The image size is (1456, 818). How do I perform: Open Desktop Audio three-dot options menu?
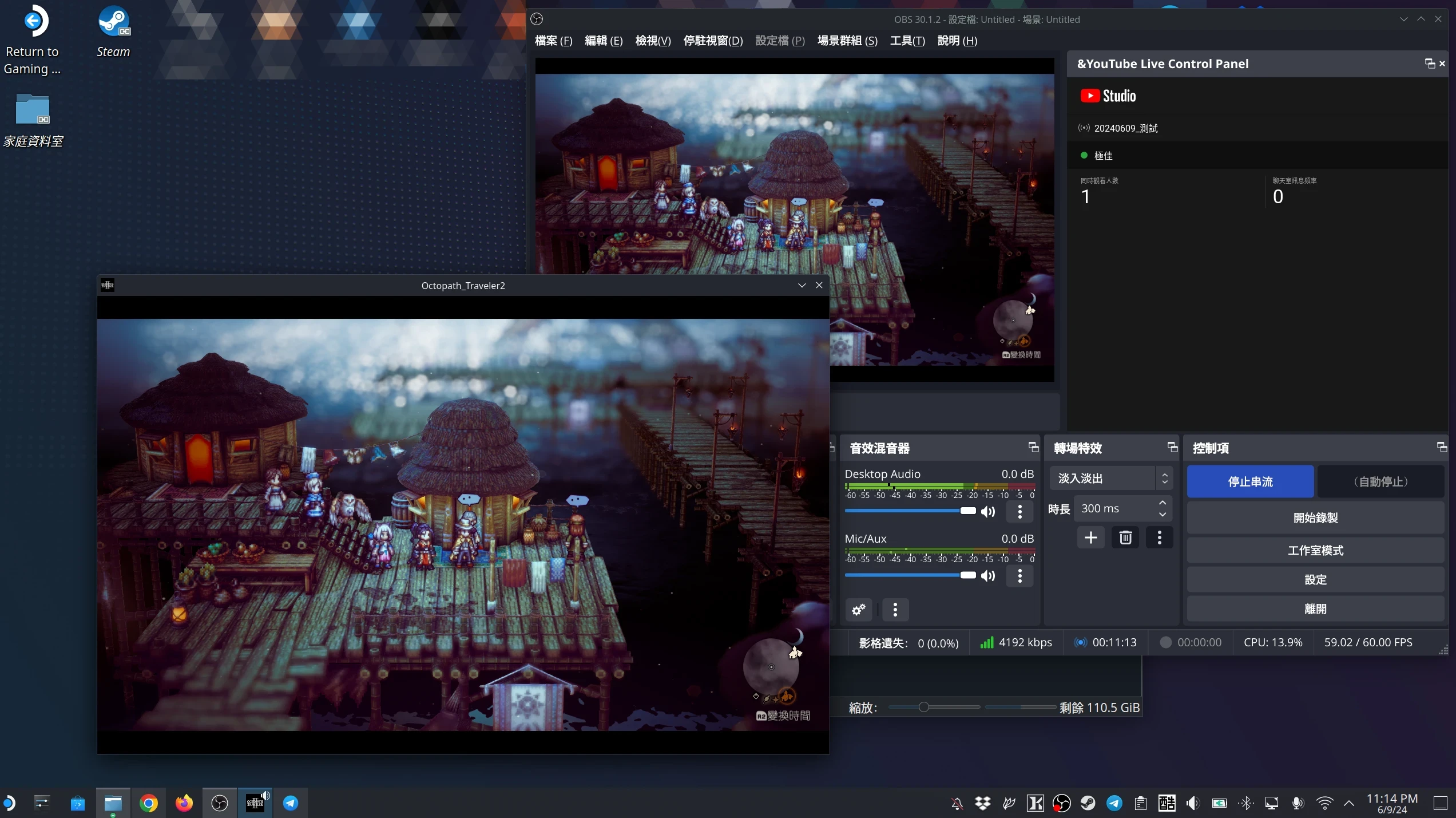pyautogui.click(x=1019, y=511)
